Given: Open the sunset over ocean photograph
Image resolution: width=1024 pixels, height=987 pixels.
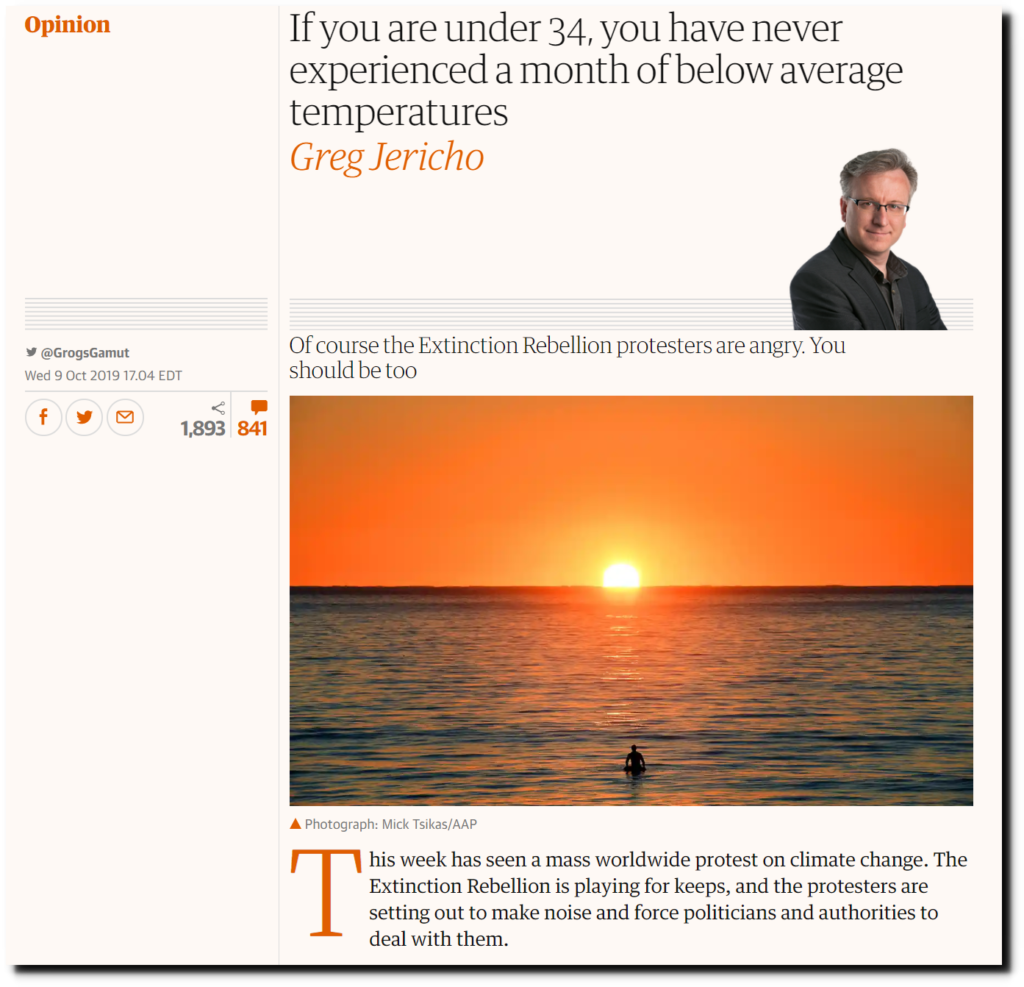Looking at the screenshot, I should 631,600.
